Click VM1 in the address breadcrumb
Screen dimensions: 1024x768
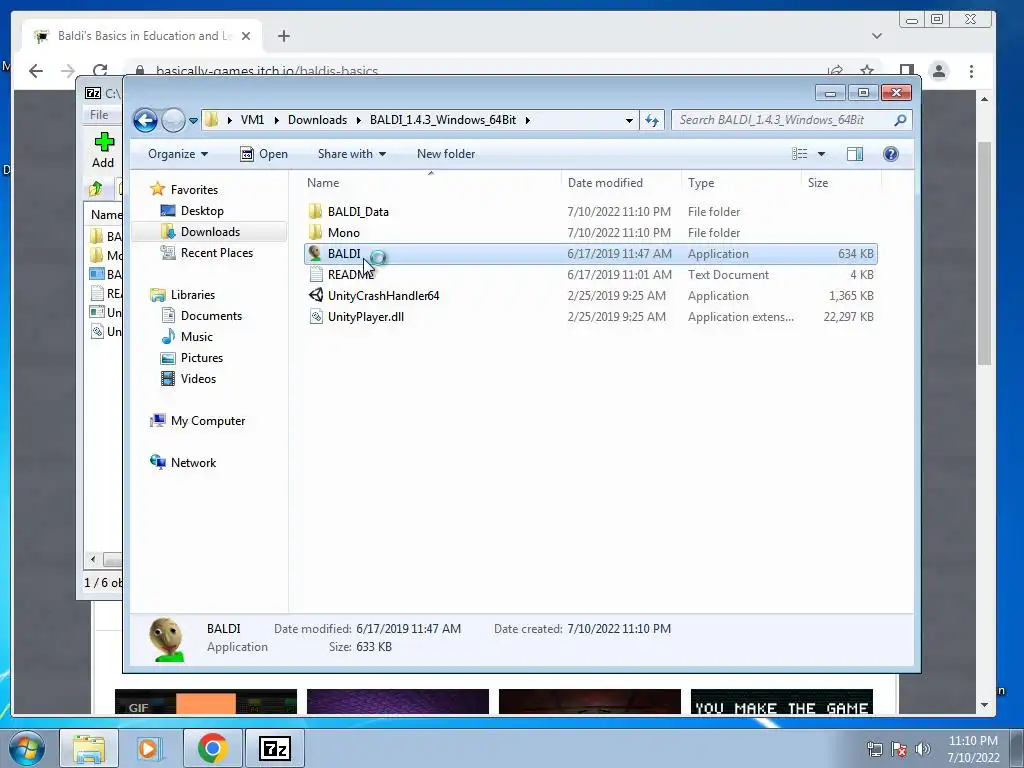[252, 120]
